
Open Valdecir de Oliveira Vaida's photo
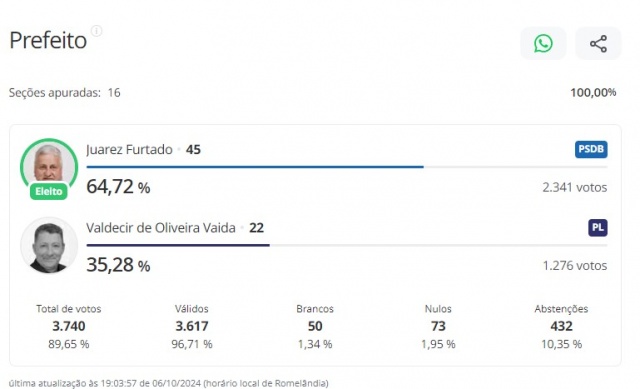pyautogui.click(x=49, y=245)
